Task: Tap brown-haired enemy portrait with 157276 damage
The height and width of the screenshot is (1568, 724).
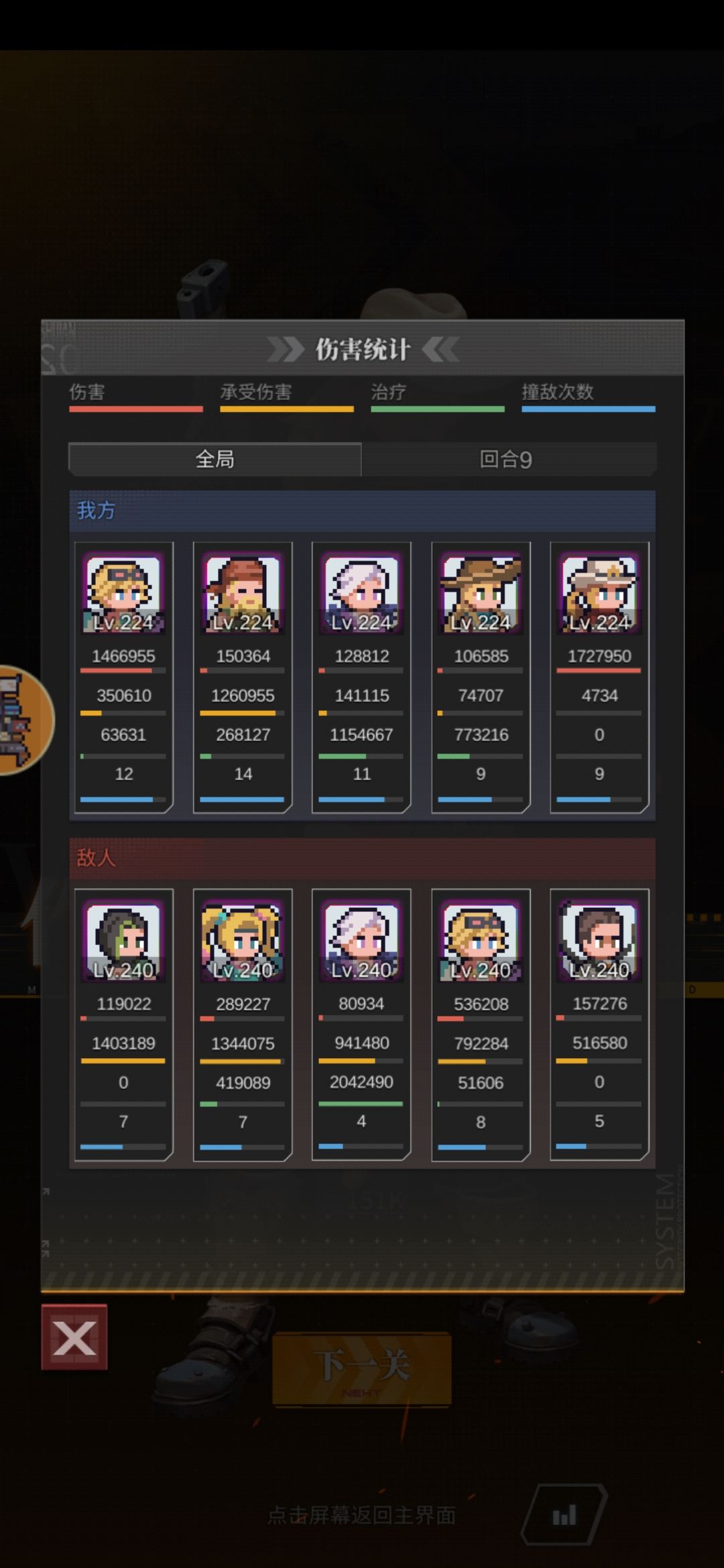Action: tap(599, 941)
